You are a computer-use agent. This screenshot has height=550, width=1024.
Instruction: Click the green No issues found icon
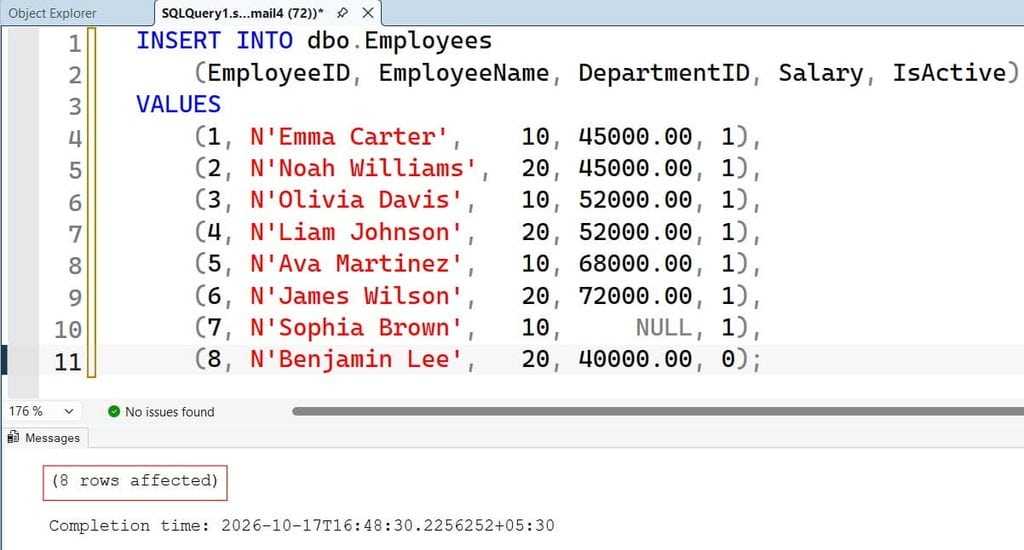coord(114,412)
